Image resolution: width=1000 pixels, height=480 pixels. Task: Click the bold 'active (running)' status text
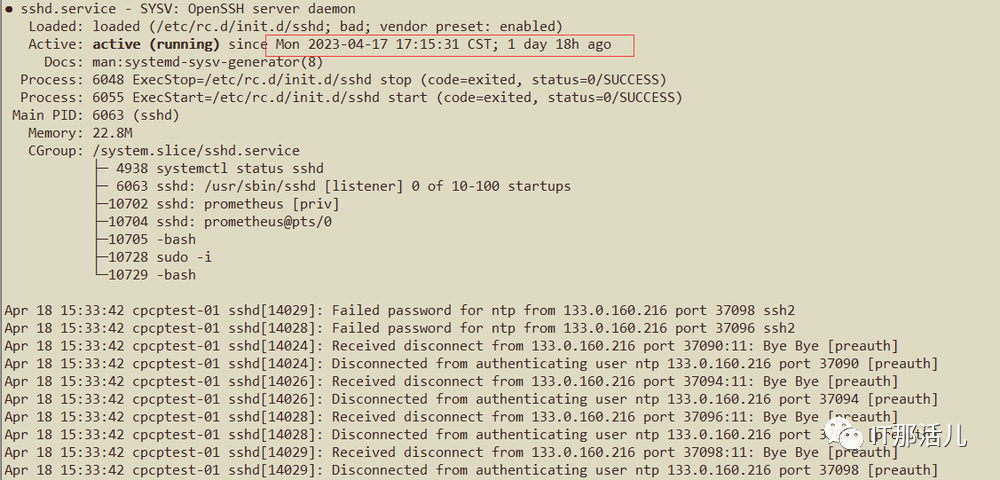coord(156,44)
